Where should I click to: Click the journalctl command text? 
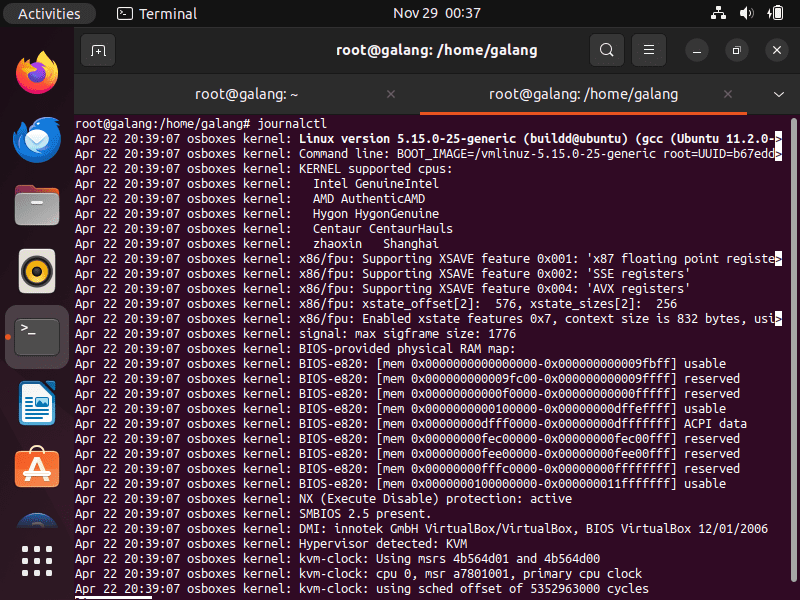click(292, 124)
